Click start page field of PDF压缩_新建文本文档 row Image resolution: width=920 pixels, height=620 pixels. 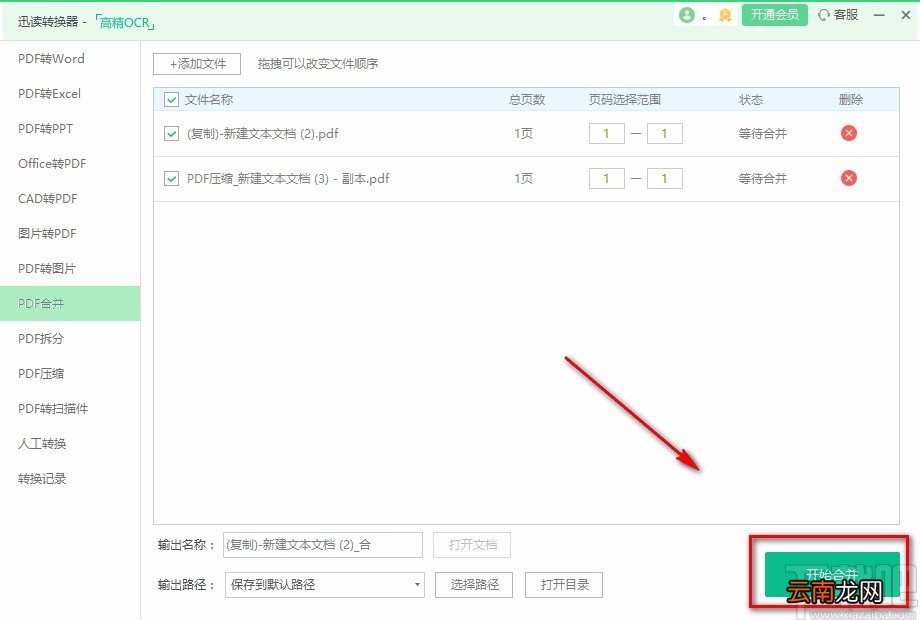click(607, 178)
